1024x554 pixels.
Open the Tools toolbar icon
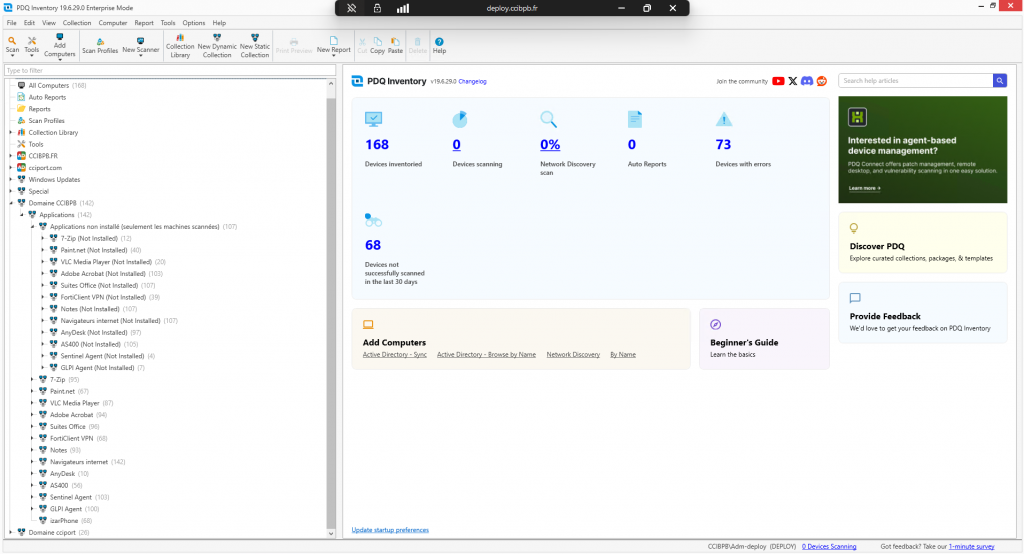[x=31, y=45]
